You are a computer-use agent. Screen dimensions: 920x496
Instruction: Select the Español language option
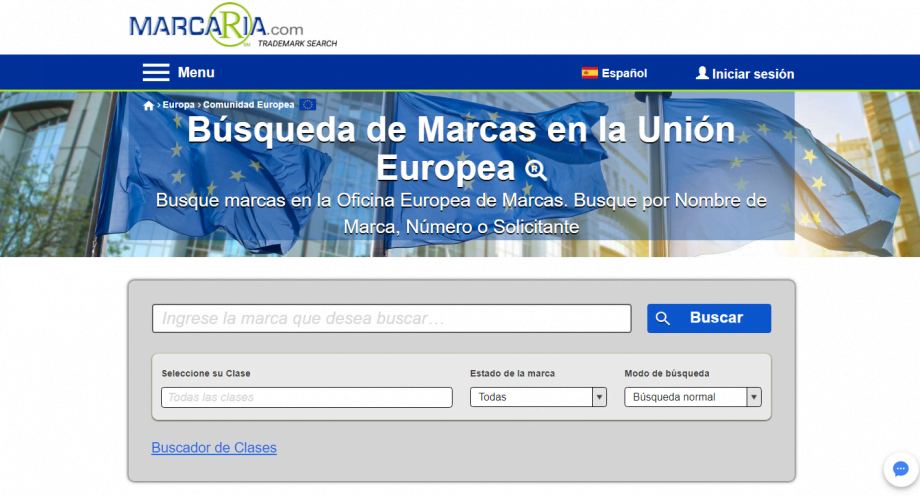point(624,73)
